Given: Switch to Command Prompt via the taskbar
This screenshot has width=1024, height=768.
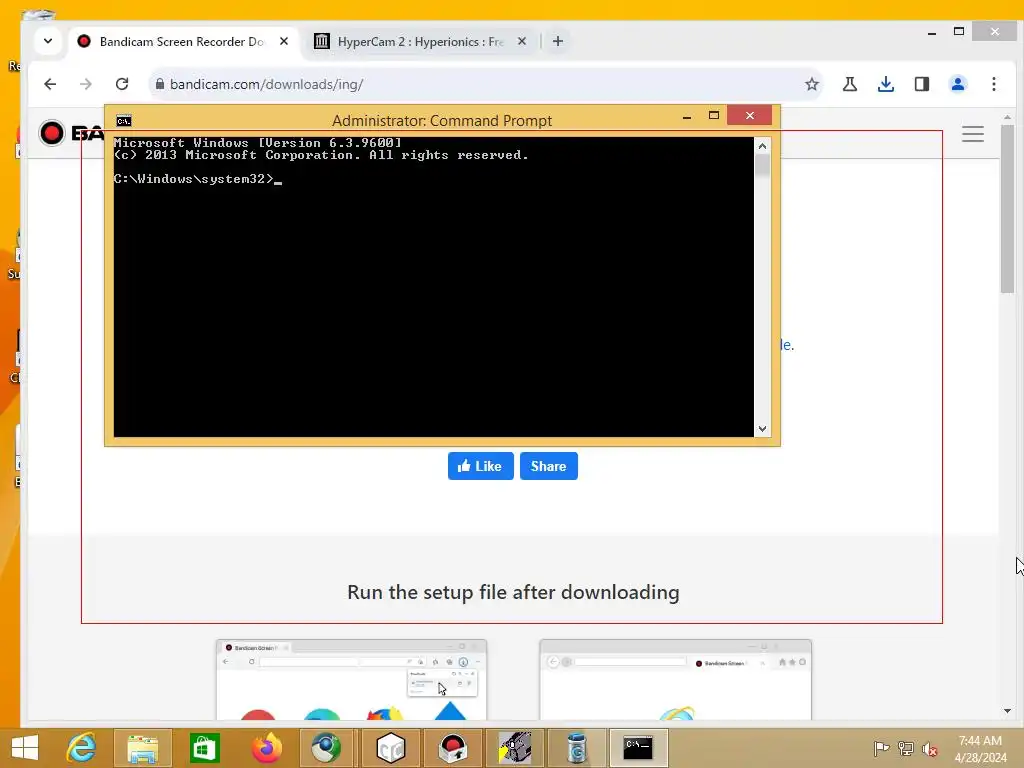Looking at the screenshot, I should [638, 748].
